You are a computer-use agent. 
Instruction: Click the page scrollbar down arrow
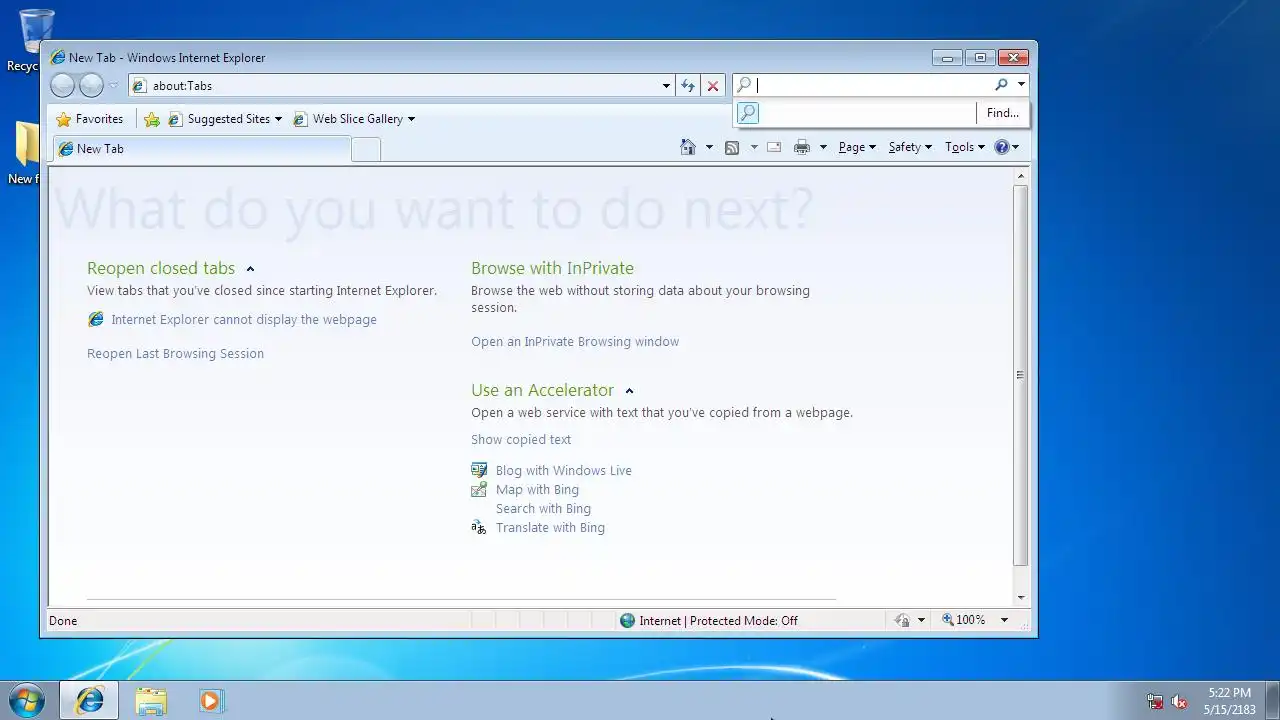[1021, 597]
